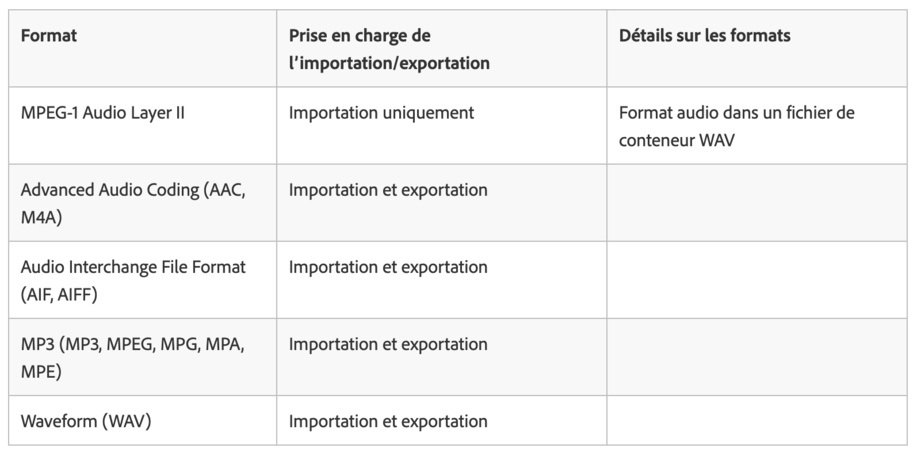Select the Audio Interchange File Format cell
Screen dimensions: 917x456
[x=132, y=280]
